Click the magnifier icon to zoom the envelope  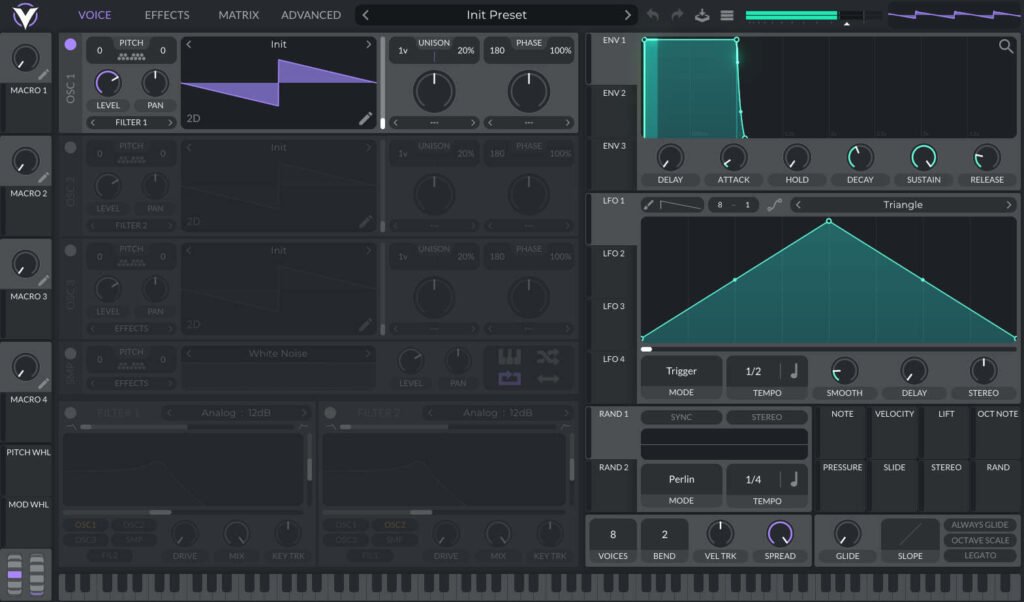[1004, 46]
